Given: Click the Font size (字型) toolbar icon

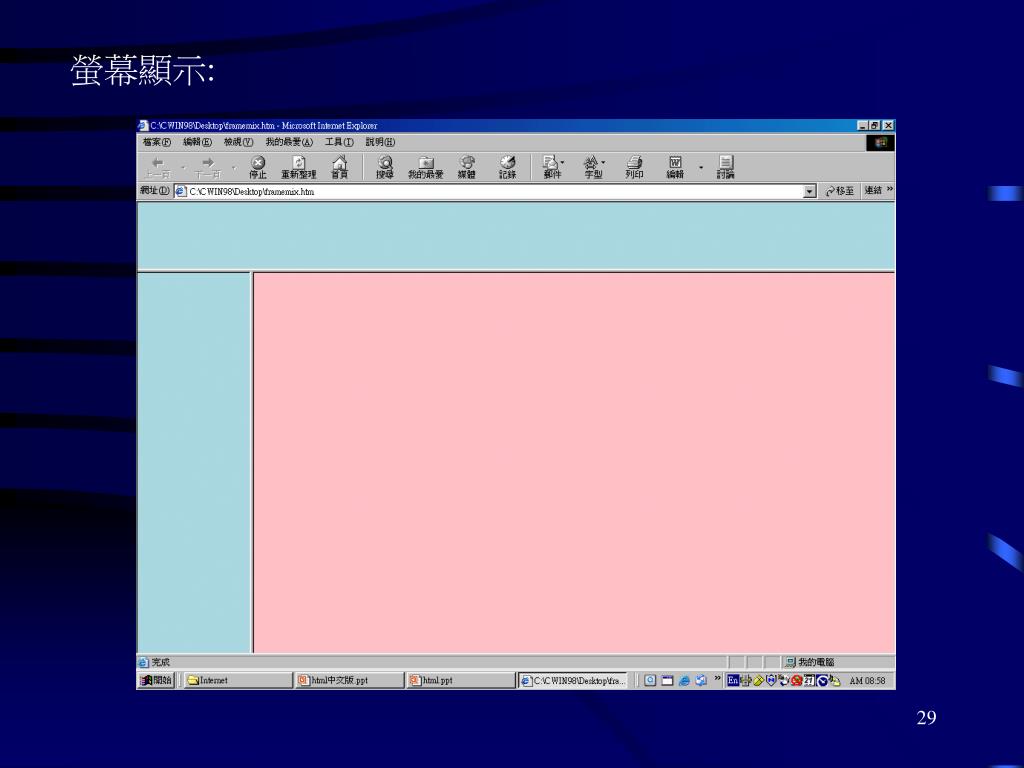Looking at the screenshot, I should [593, 168].
